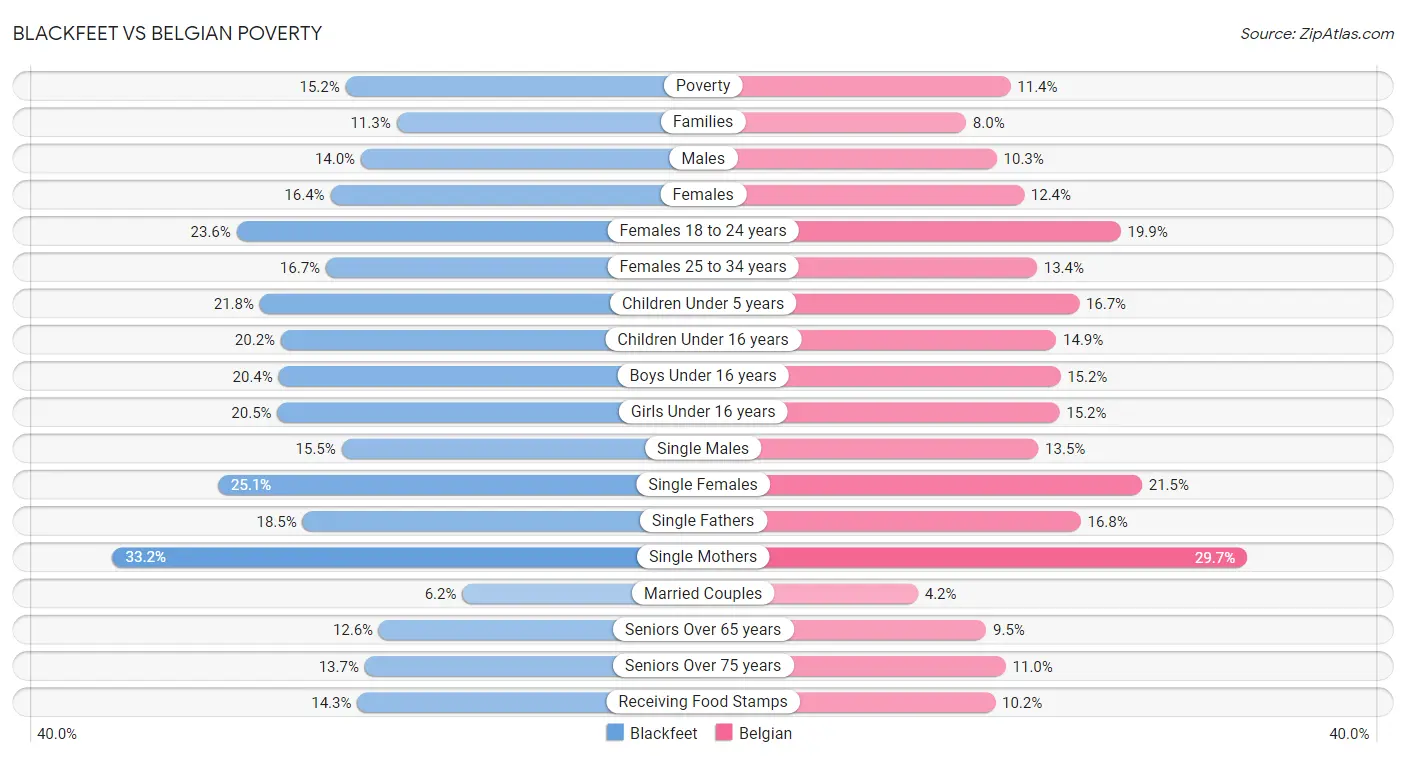Select the Single Mothers category label
1406x758 pixels.
(x=703, y=557)
